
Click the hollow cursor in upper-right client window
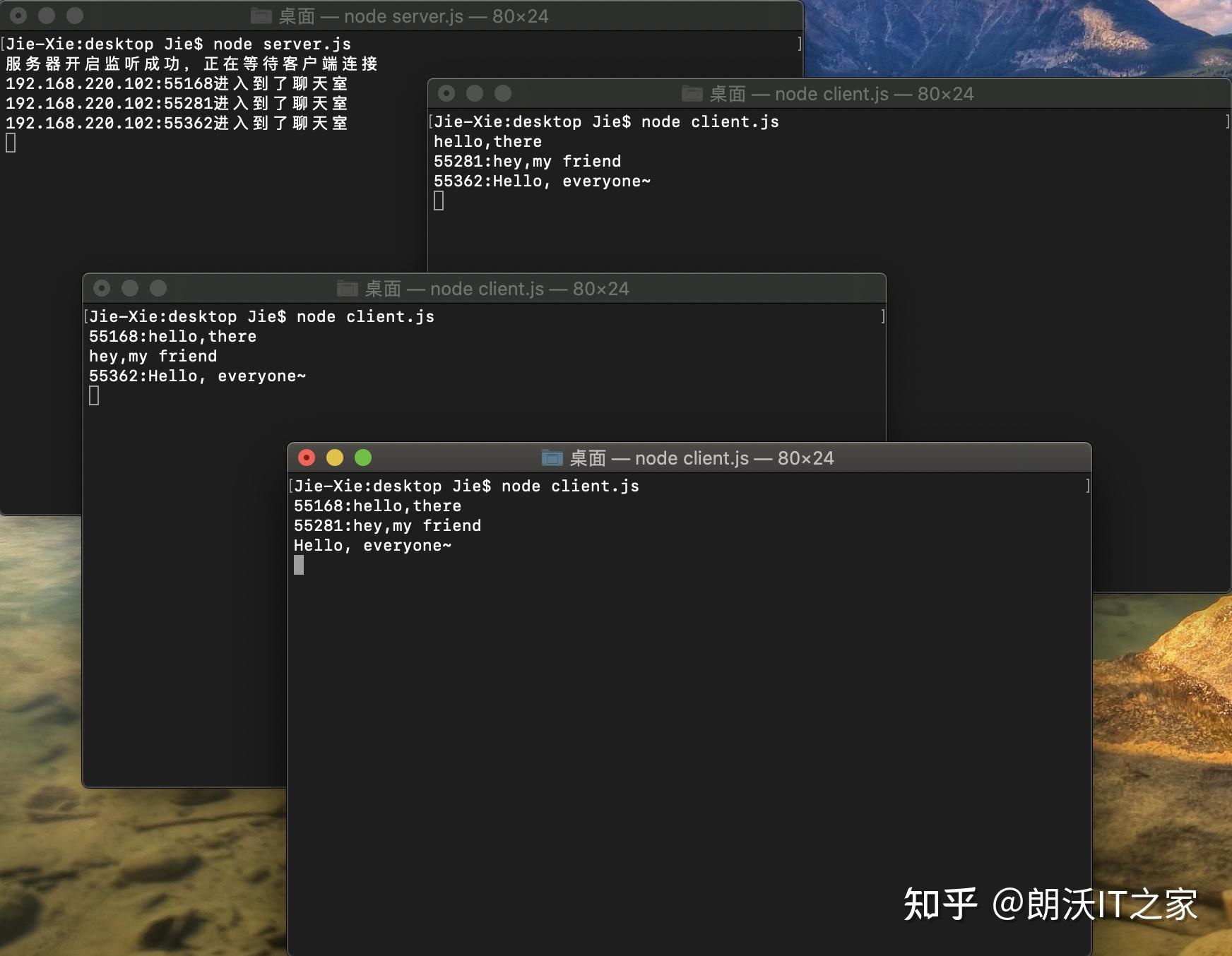click(x=439, y=201)
